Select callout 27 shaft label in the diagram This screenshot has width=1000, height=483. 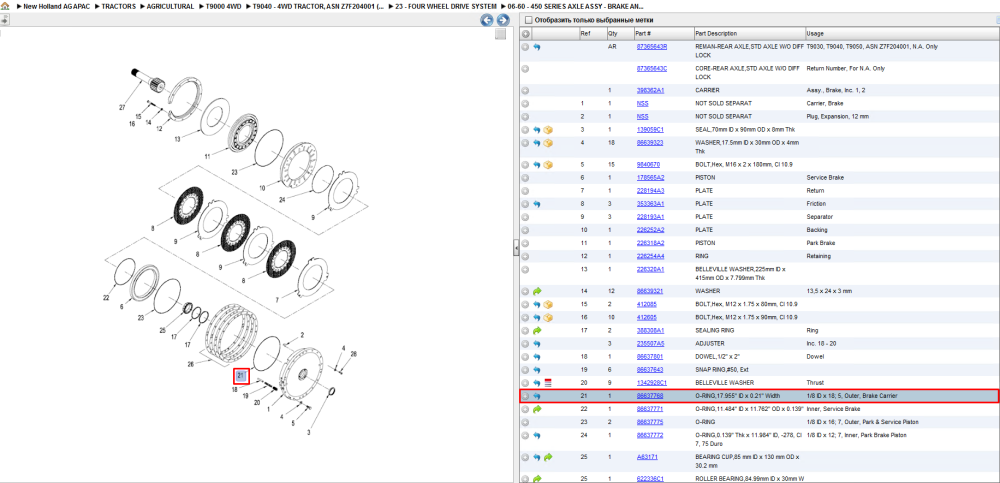coord(122,108)
